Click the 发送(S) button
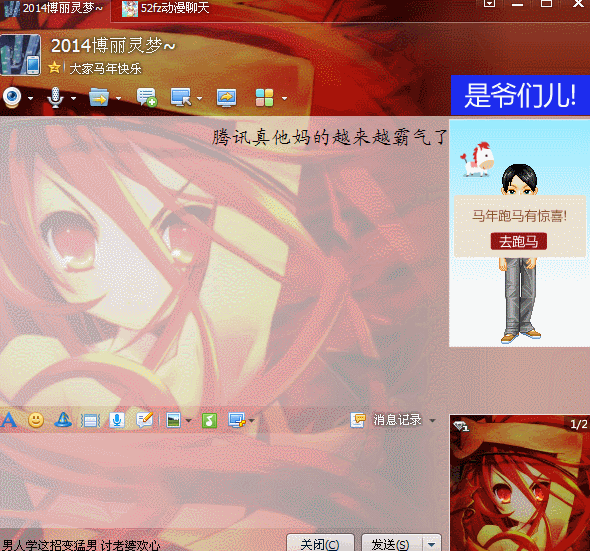 [x=390, y=543]
